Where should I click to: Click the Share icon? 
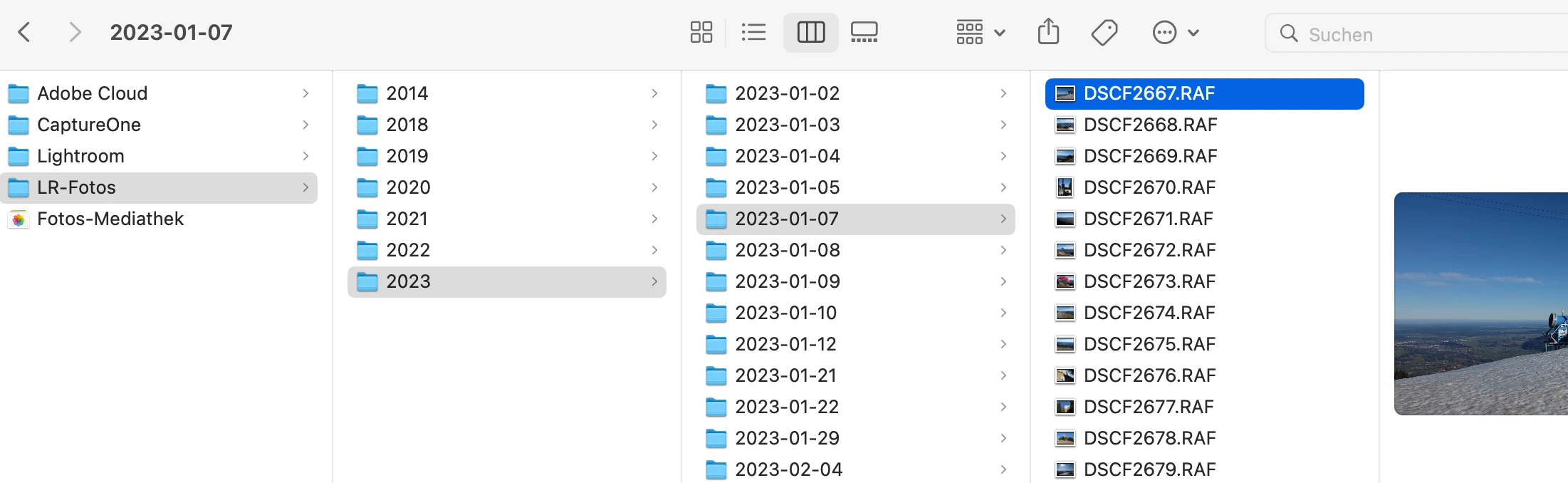[x=1048, y=32]
